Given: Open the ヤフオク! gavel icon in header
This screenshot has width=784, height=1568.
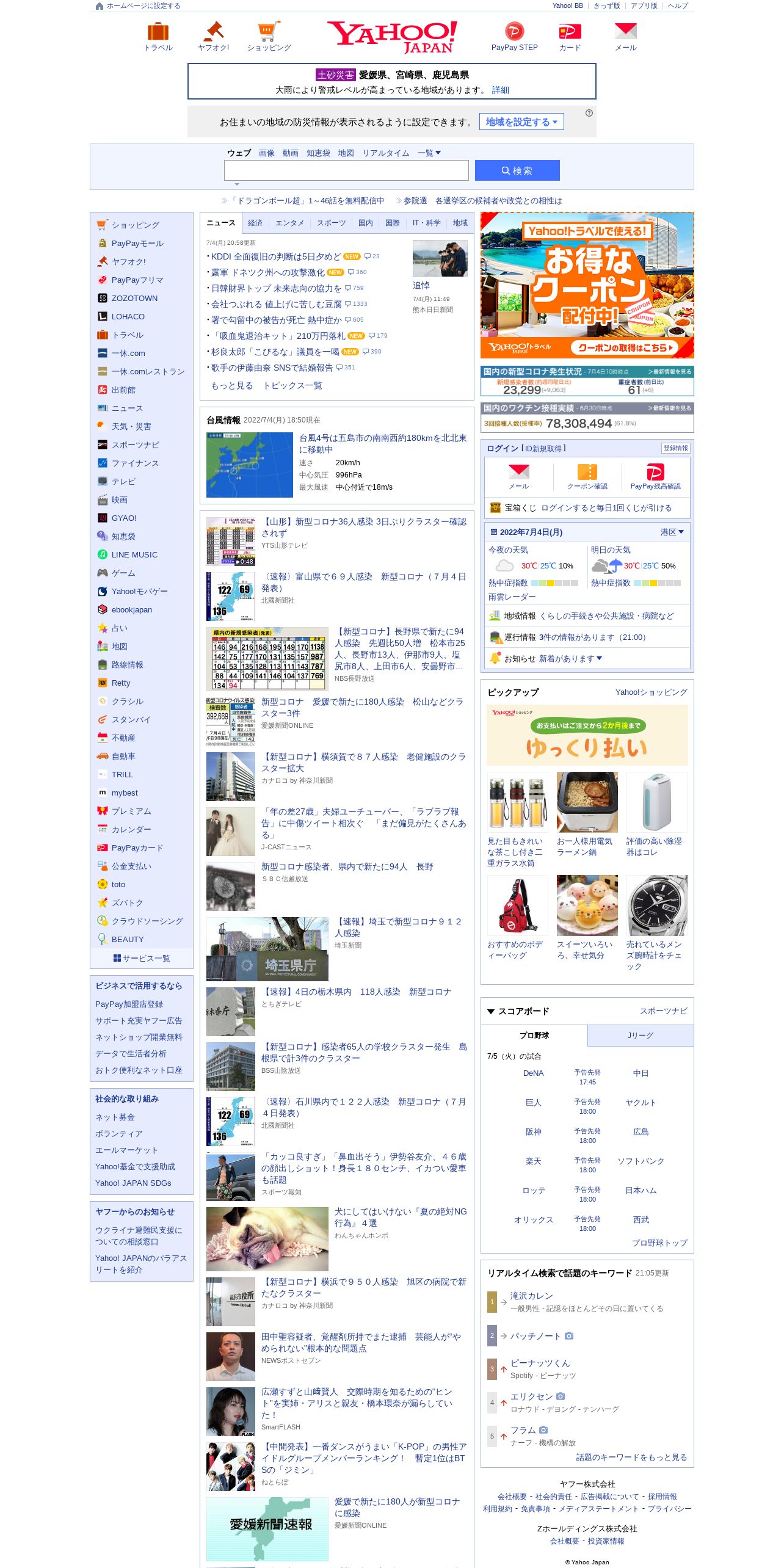Looking at the screenshot, I should (214, 31).
